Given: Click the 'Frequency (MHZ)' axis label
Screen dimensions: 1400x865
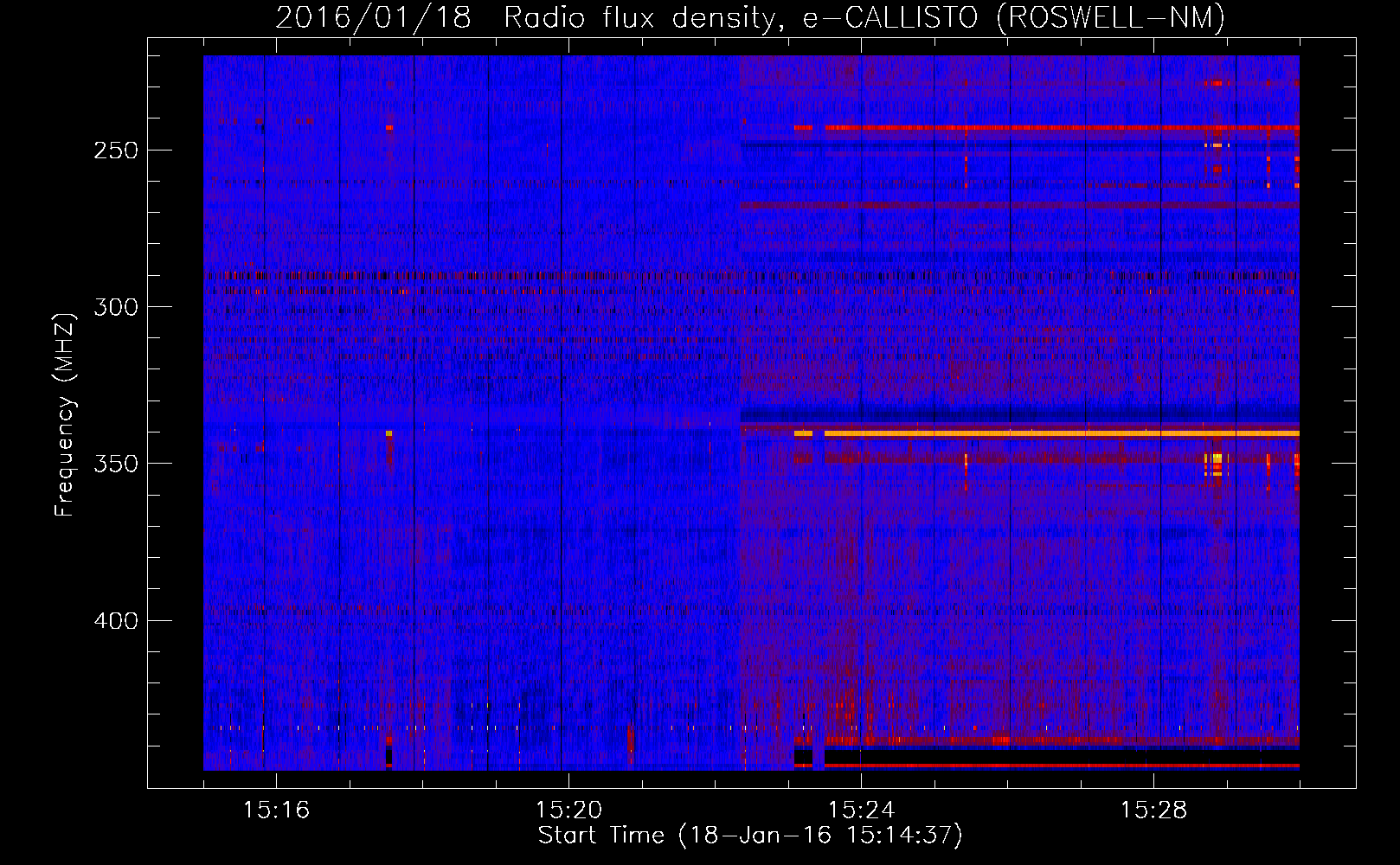Looking at the screenshot, I should [65, 414].
